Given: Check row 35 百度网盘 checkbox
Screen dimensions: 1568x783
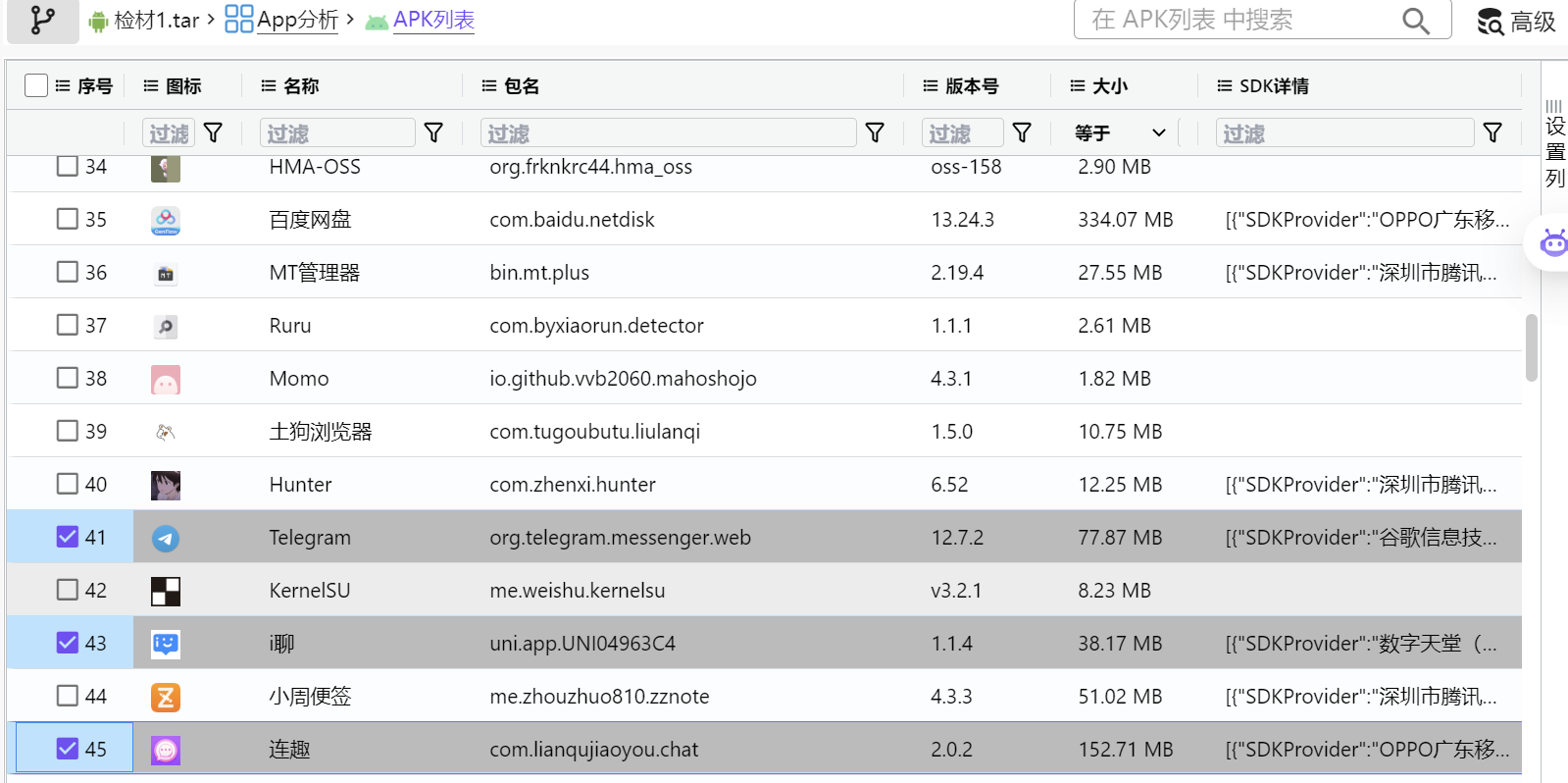Looking at the screenshot, I should pyautogui.click(x=67, y=218).
